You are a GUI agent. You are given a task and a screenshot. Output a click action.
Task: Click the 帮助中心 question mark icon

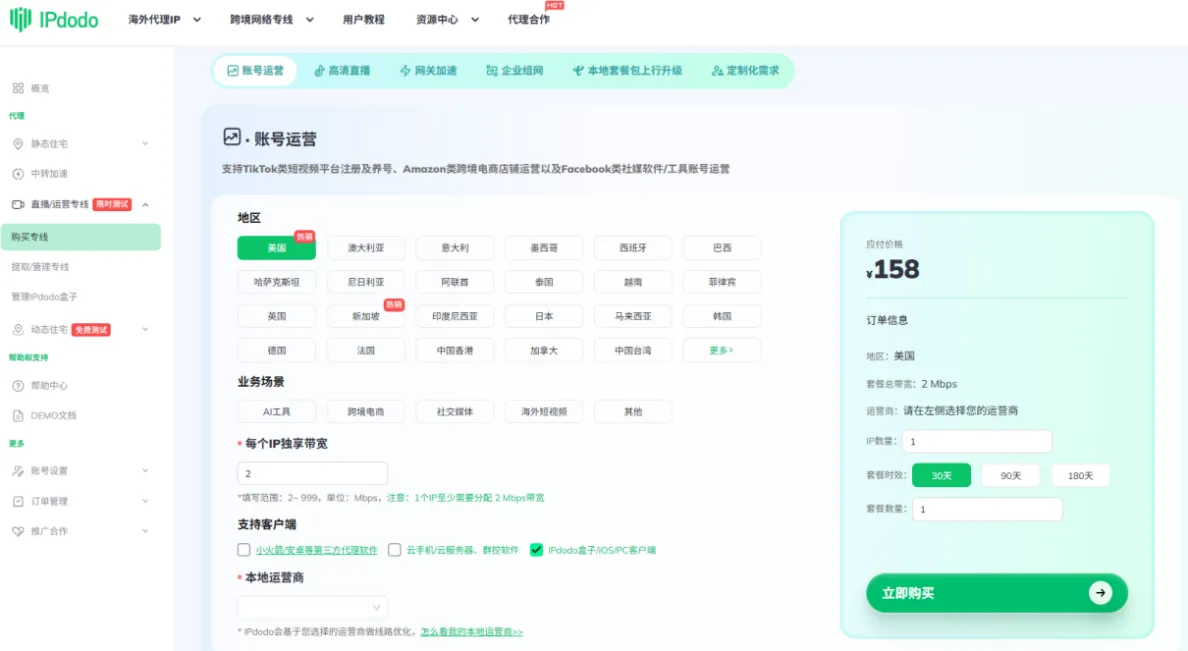pyautogui.click(x=18, y=385)
